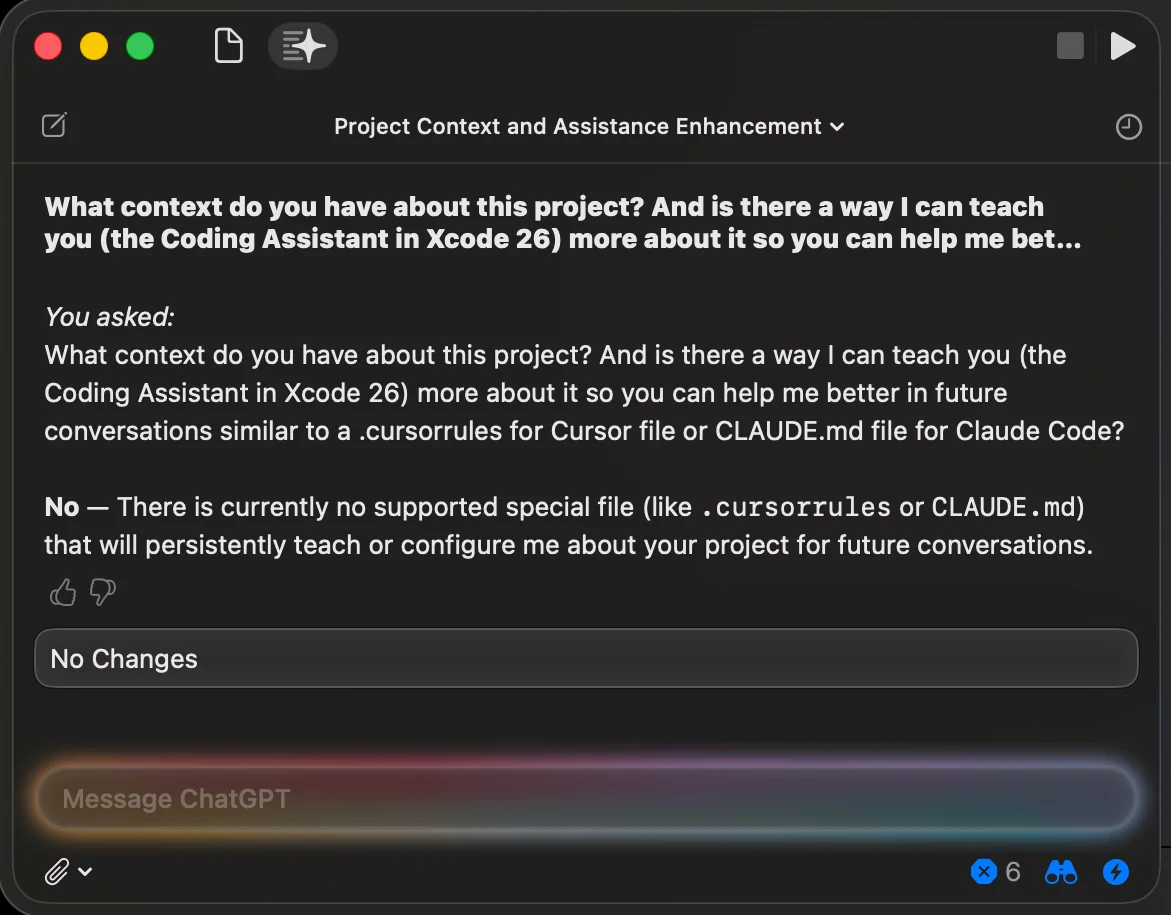Click the blue lightning bolt icon
1171x915 pixels.
click(x=1115, y=871)
